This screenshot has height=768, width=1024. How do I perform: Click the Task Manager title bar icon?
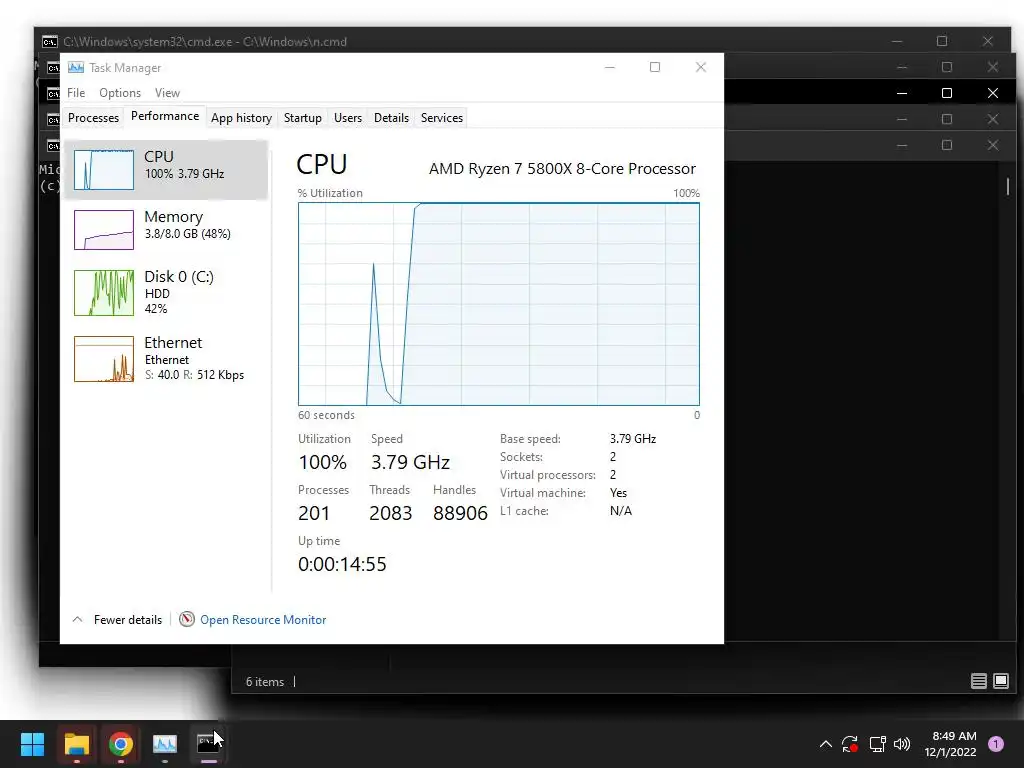pyautogui.click(x=76, y=67)
